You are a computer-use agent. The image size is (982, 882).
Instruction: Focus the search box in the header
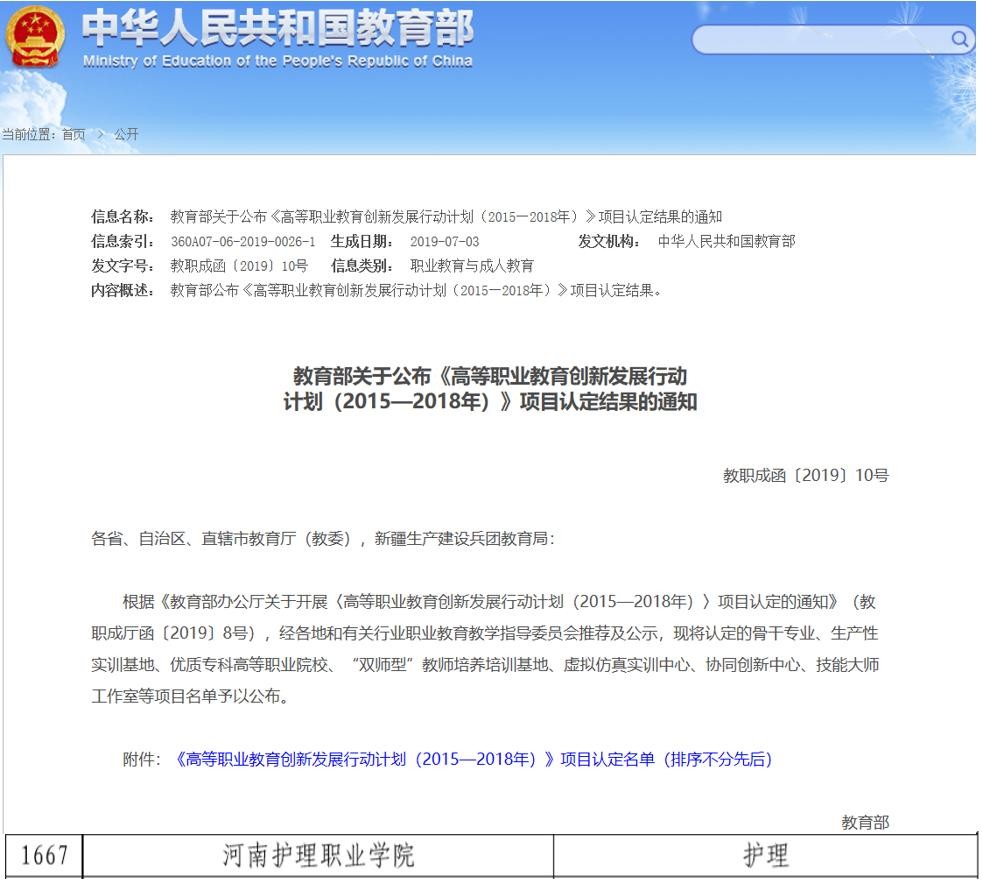[820, 40]
